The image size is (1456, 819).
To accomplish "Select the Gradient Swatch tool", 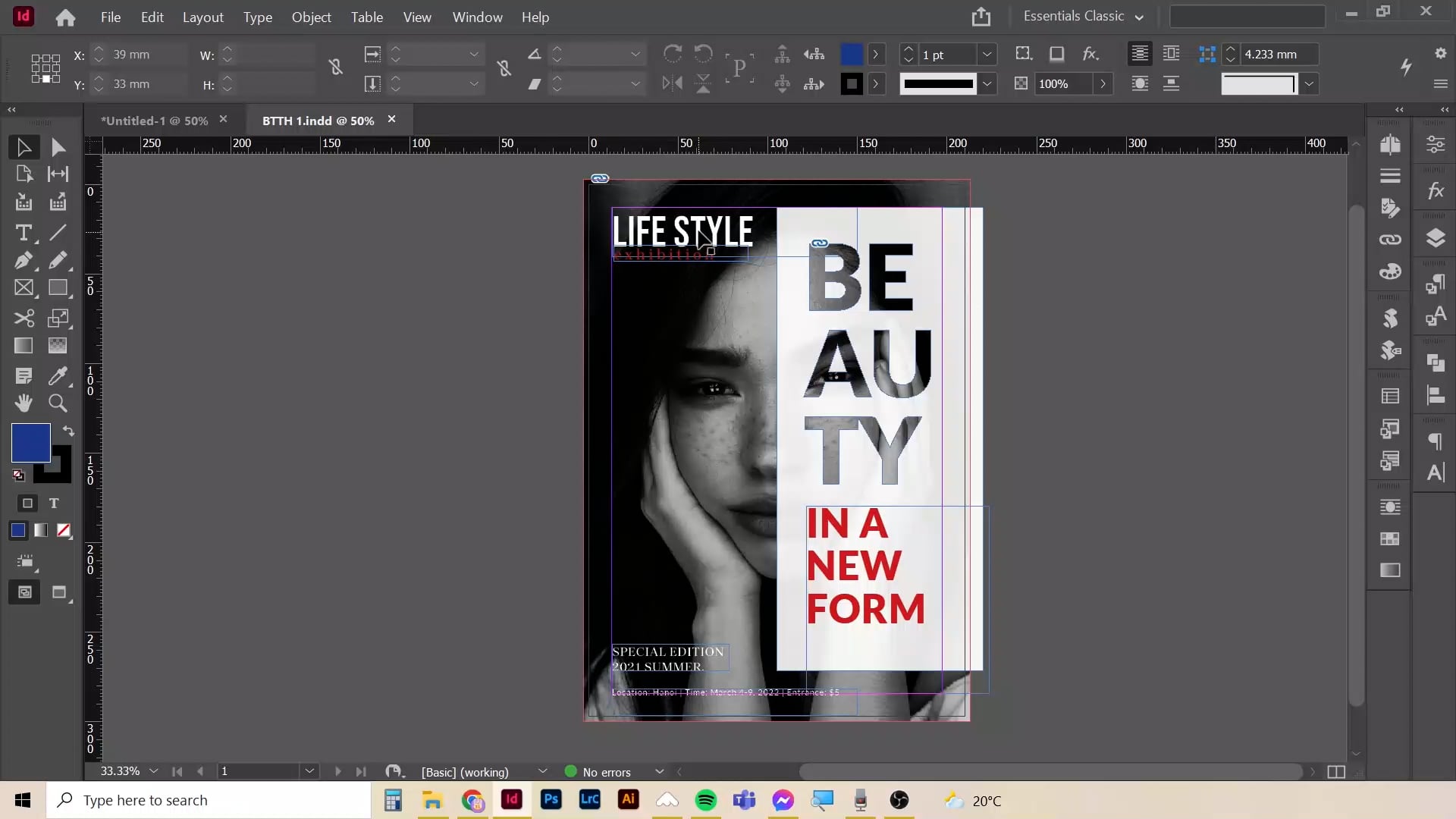I will click(24, 346).
